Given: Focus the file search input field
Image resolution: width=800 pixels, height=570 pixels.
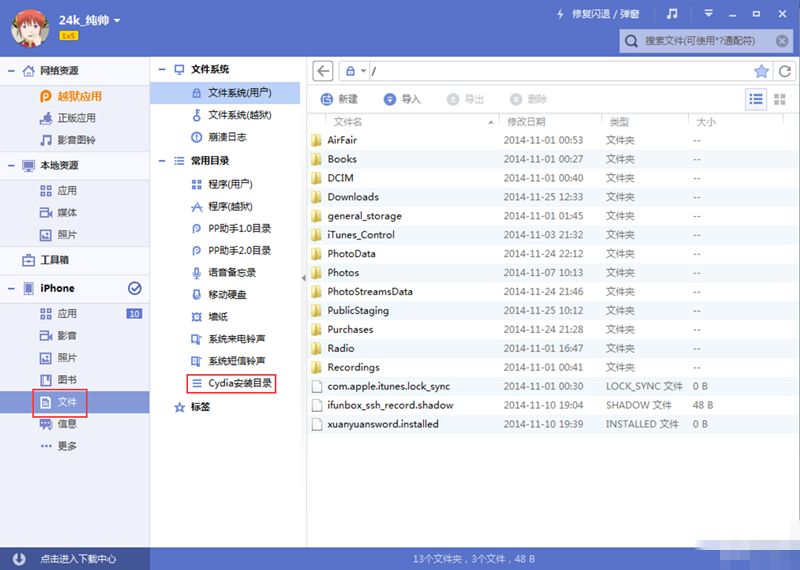Looking at the screenshot, I should pos(700,41).
